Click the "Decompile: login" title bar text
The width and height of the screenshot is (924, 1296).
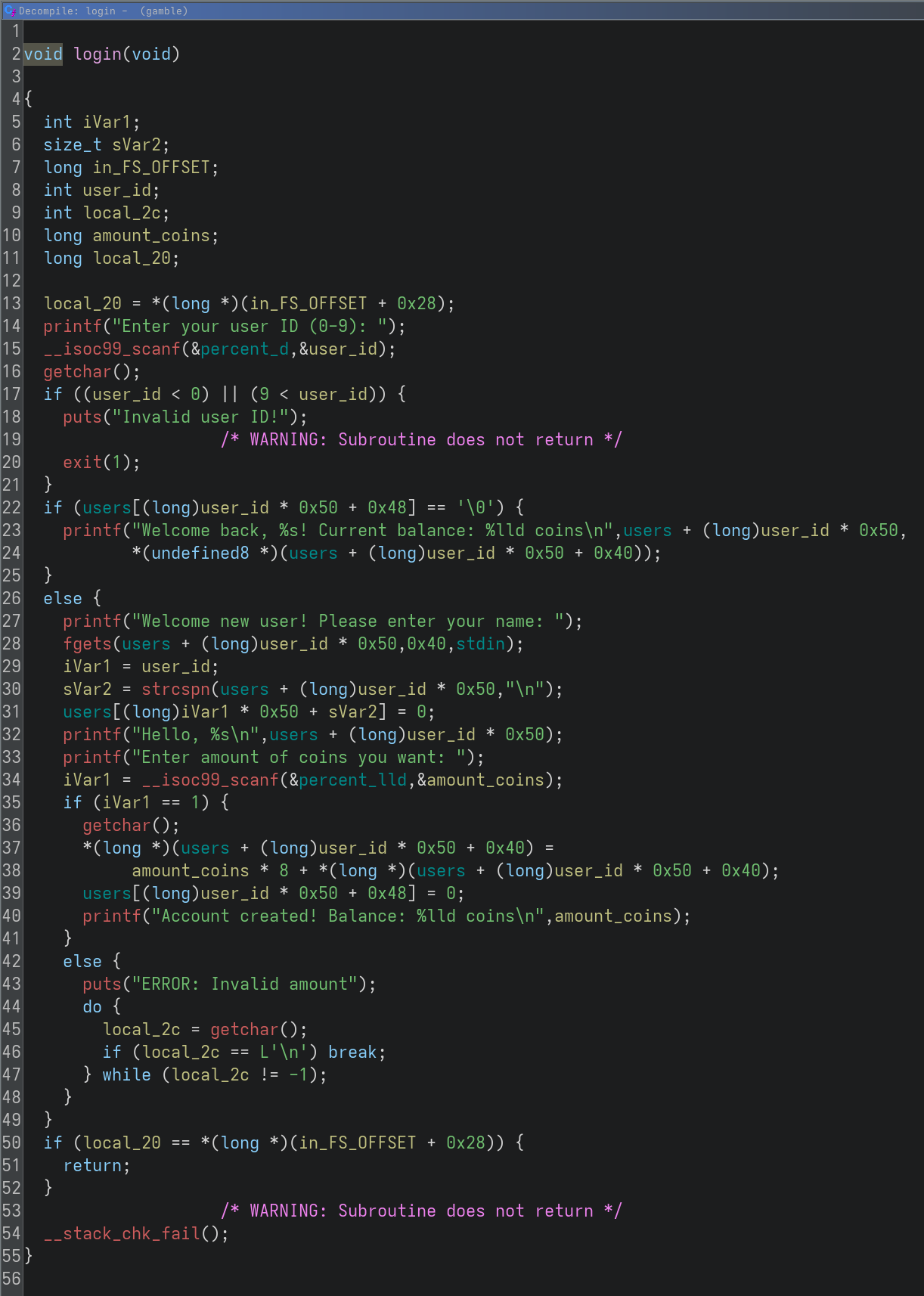click(x=67, y=11)
